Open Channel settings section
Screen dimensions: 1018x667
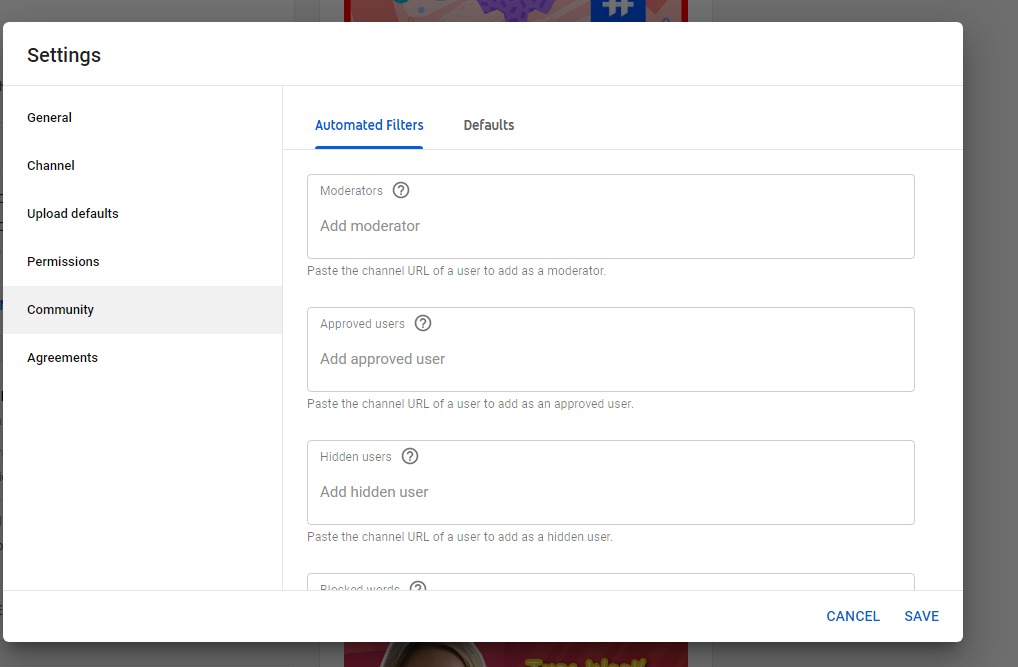pyautogui.click(x=142, y=166)
